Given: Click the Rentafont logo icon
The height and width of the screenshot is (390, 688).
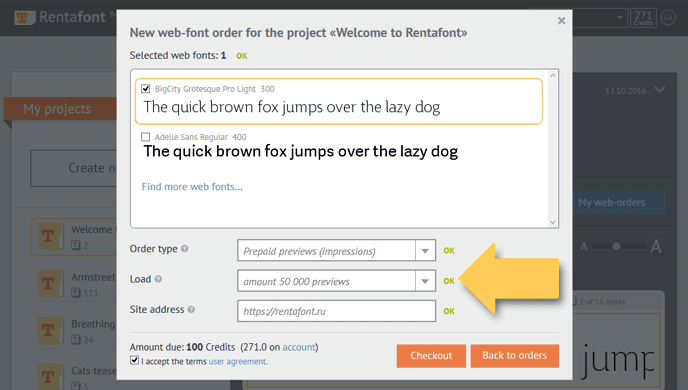Looking at the screenshot, I should 24,18.
